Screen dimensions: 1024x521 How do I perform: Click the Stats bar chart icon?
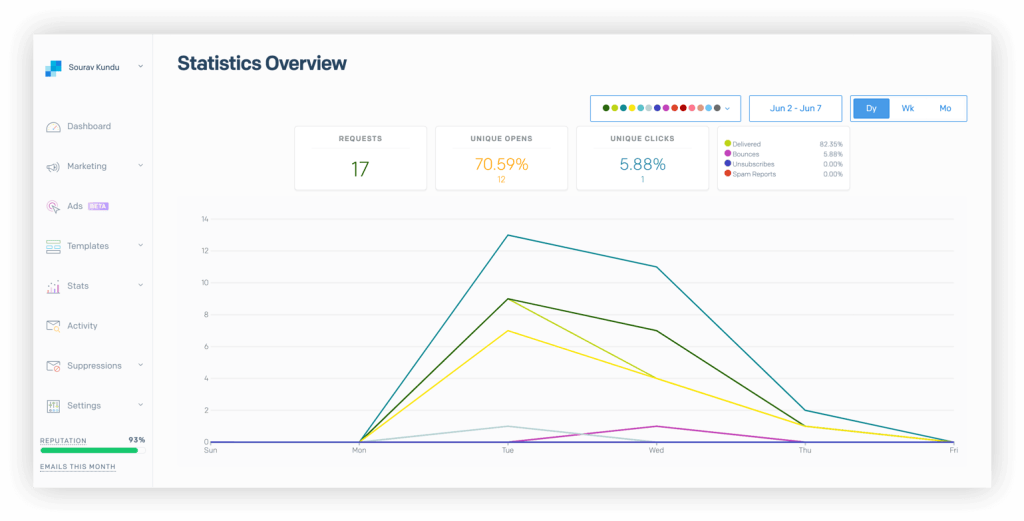pyautogui.click(x=53, y=287)
